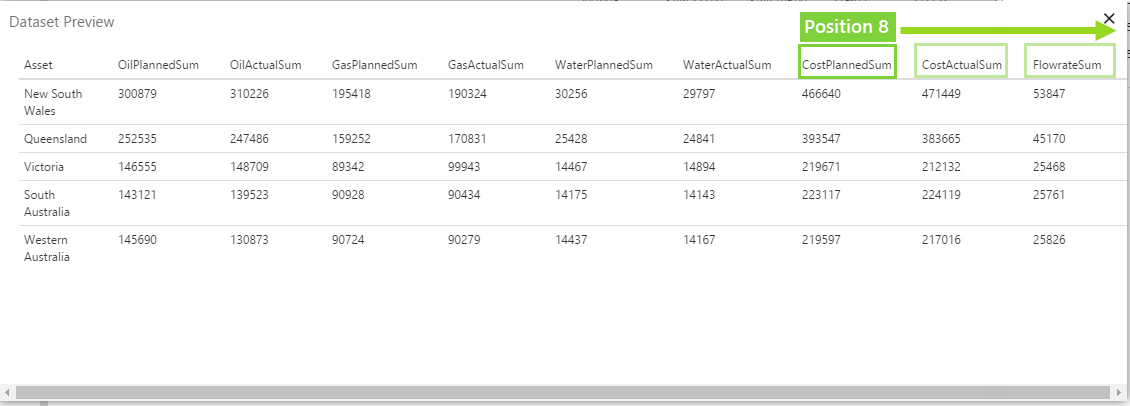Select the Western Australia row
Screen dimensions: 1130x406
coord(47,249)
